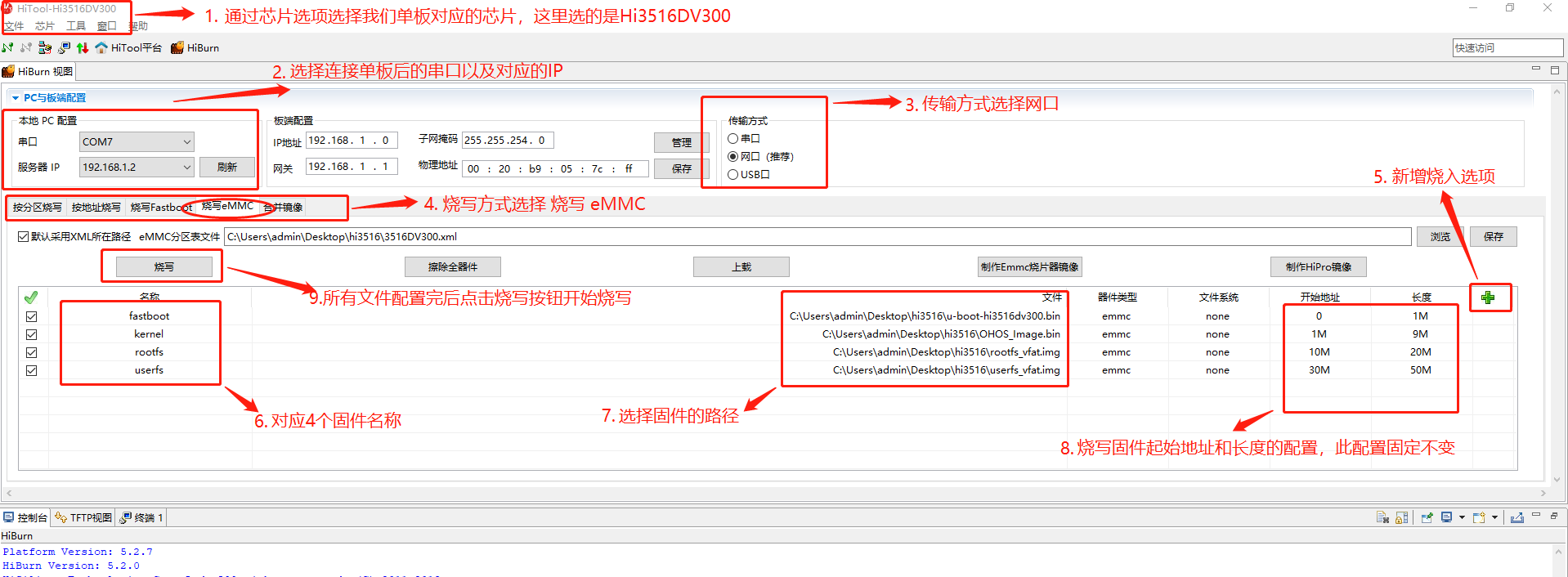
Task: Click the 浏览 browse button
Action: coord(1440,237)
